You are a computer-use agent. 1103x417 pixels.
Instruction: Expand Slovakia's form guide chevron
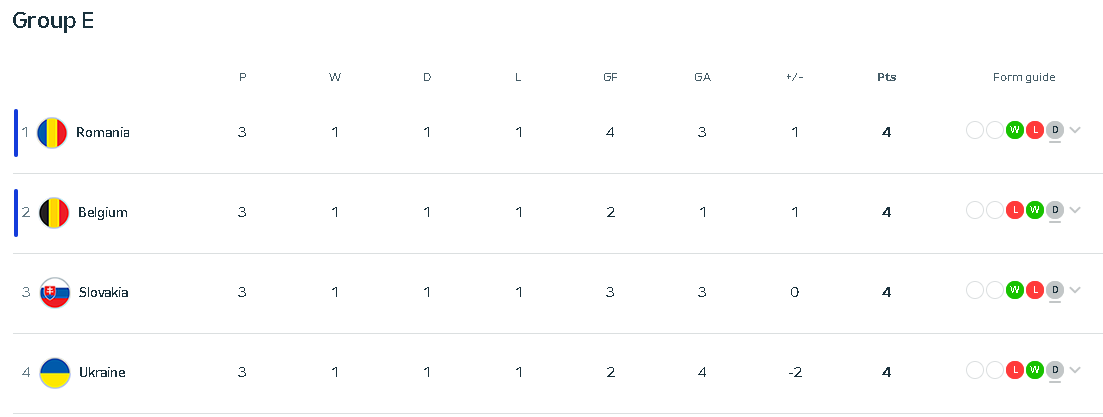pos(1075,290)
